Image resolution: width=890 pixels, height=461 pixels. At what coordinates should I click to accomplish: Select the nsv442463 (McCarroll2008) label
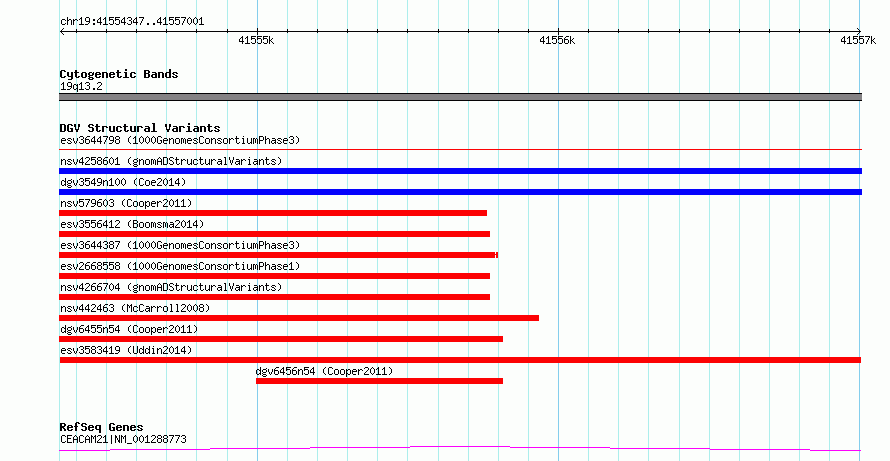click(x=135, y=308)
